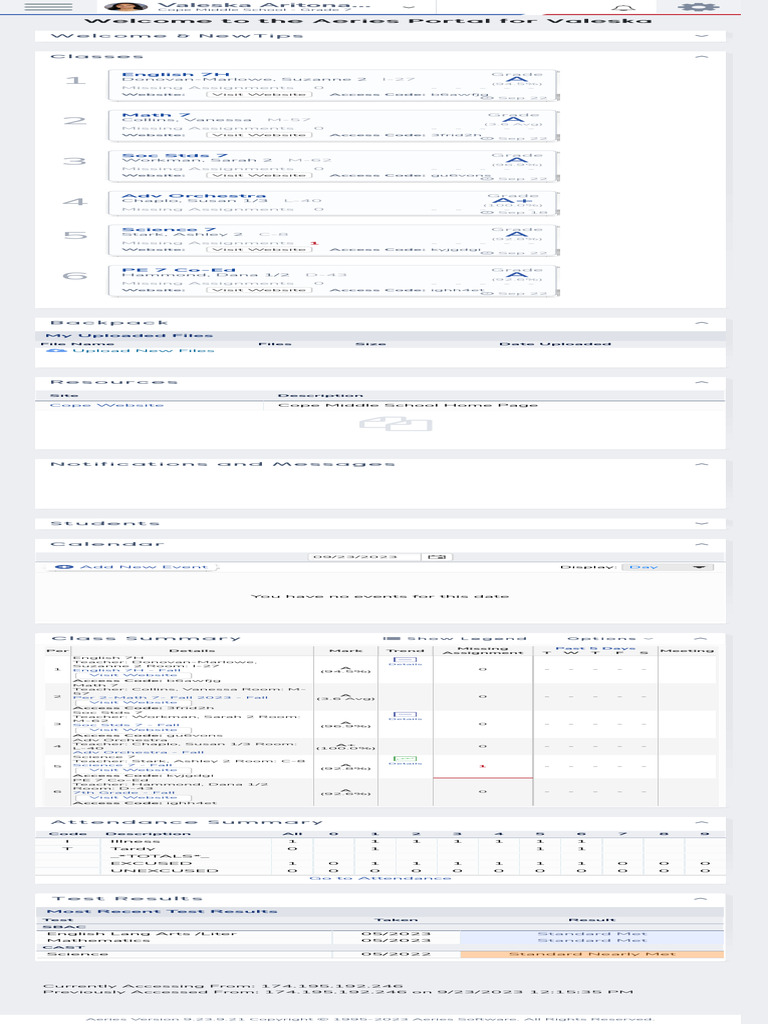The image size is (768, 1024).
Task: Open the student switcher dropdown arrow
Action: coord(409,7)
